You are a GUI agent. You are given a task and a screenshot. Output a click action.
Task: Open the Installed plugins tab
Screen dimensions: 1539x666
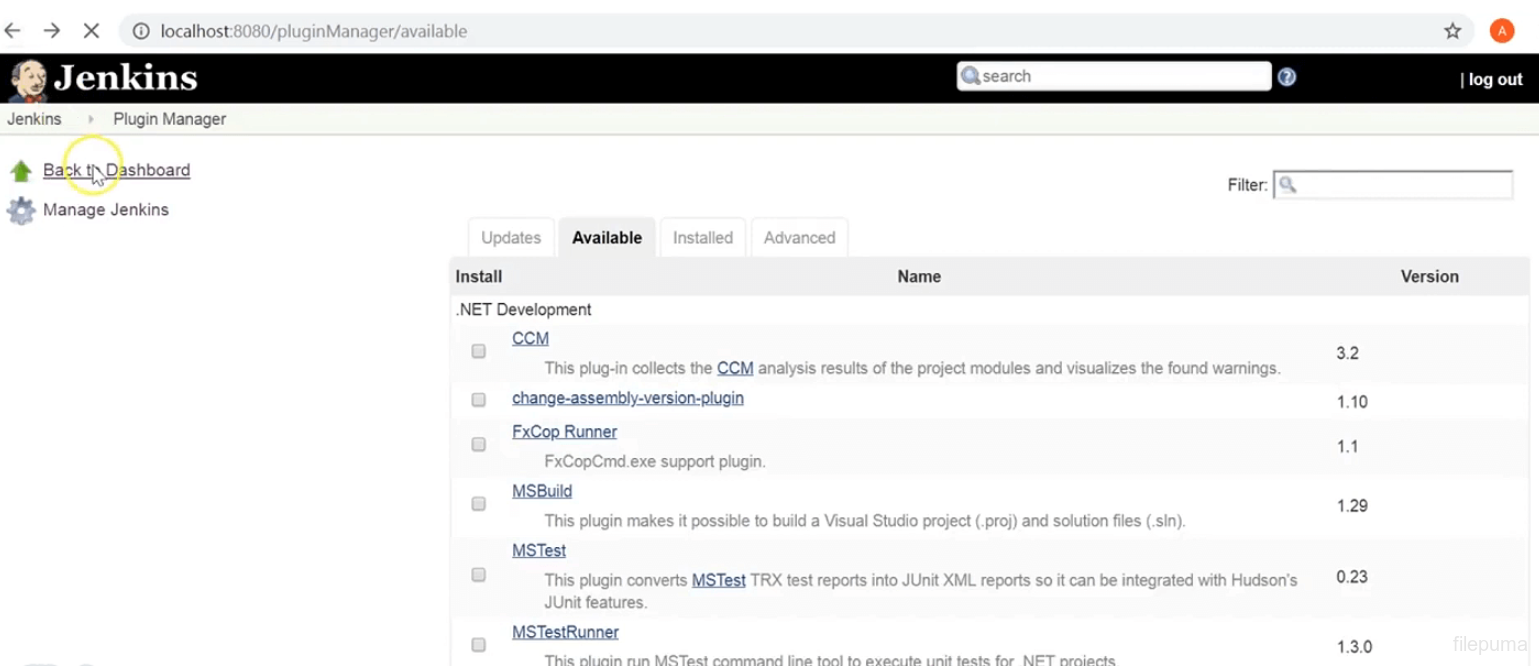coord(702,238)
